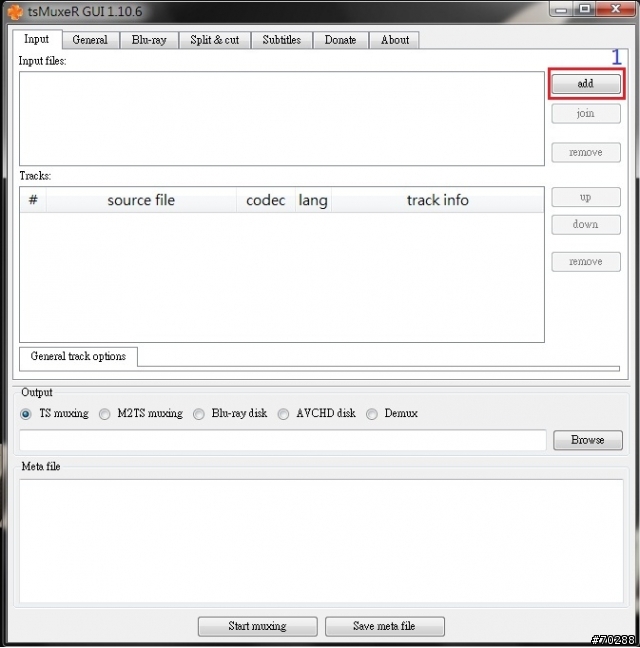Click the down button for tracks
The image size is (640, 648).
[586, 224]
